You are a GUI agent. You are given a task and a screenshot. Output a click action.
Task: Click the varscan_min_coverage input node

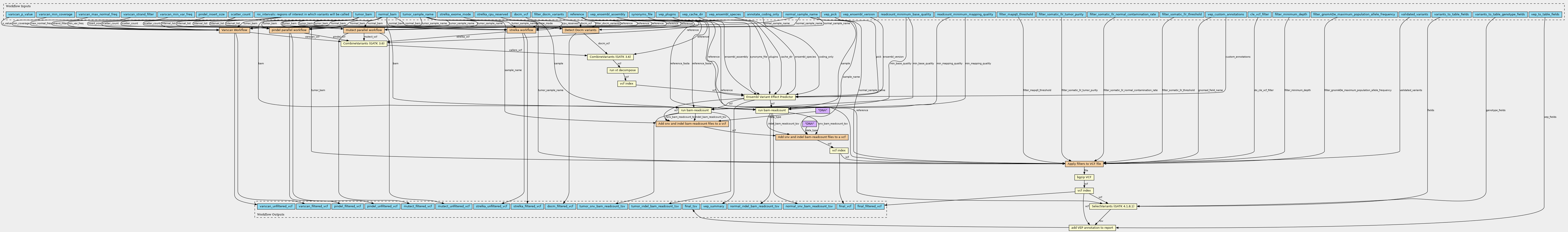55,14
